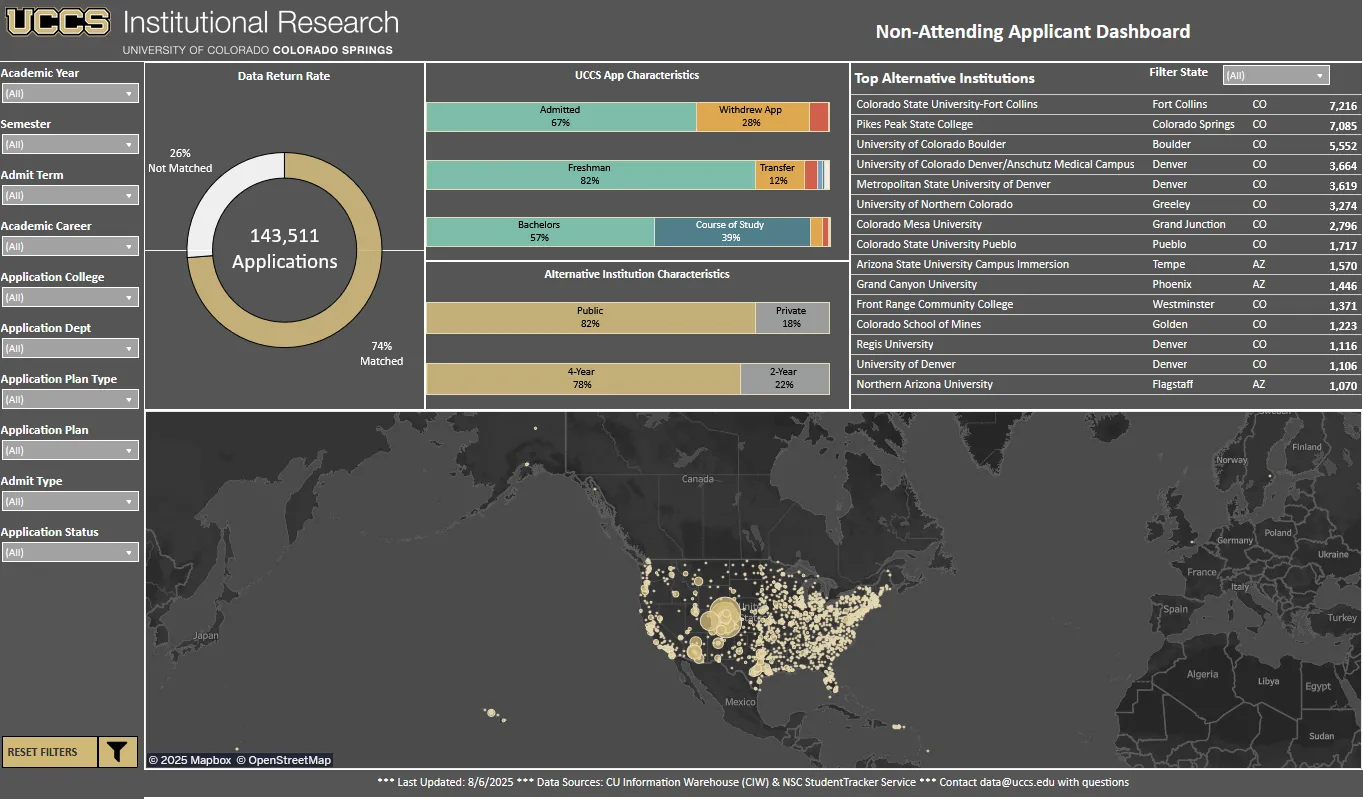The image size is (1363, 799).
Task: Select Arizona State University Campus Immersion row
Action: tap(1106, 265)
